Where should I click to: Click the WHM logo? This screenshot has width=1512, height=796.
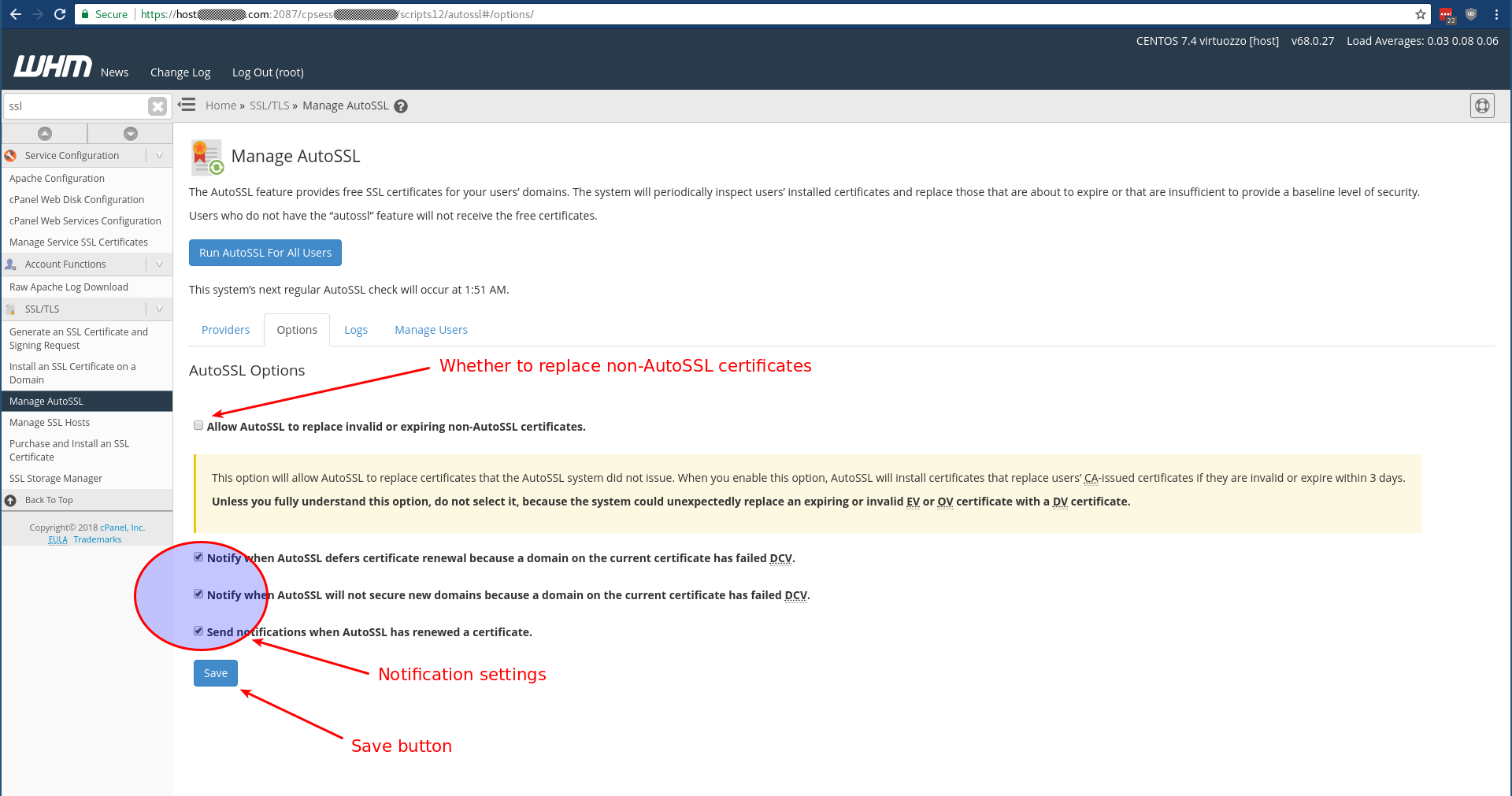(52, 67)
